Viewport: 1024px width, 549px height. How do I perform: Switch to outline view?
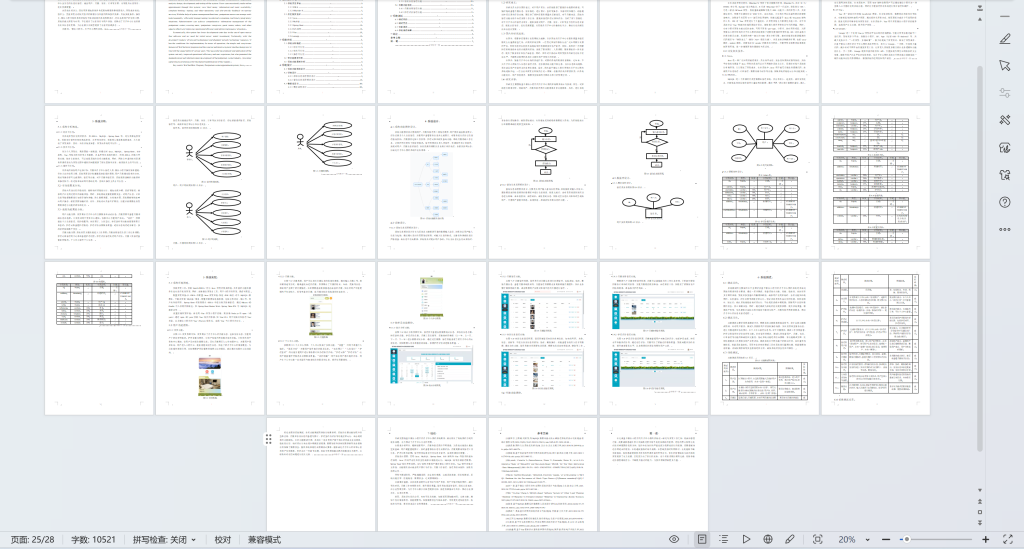[724, 539]
